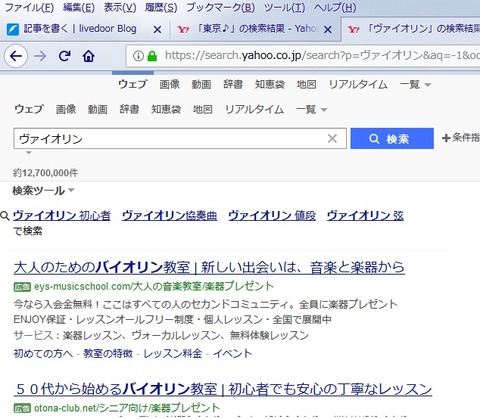Open the 教室の特徴 sitelink
Screen dimensions: 480x419
tap(108, 353)
